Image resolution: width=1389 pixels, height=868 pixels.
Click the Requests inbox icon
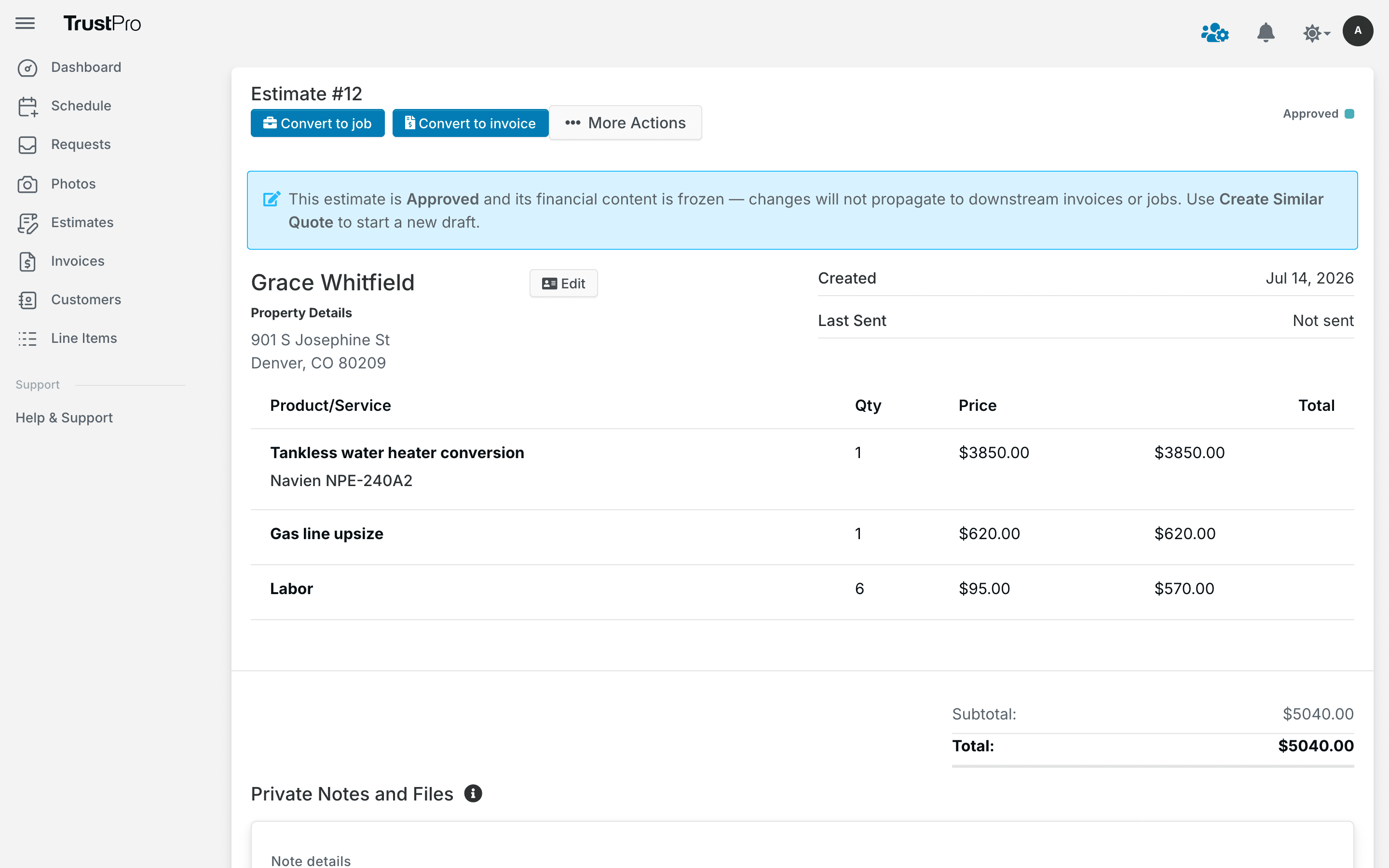tap(27, 145)
